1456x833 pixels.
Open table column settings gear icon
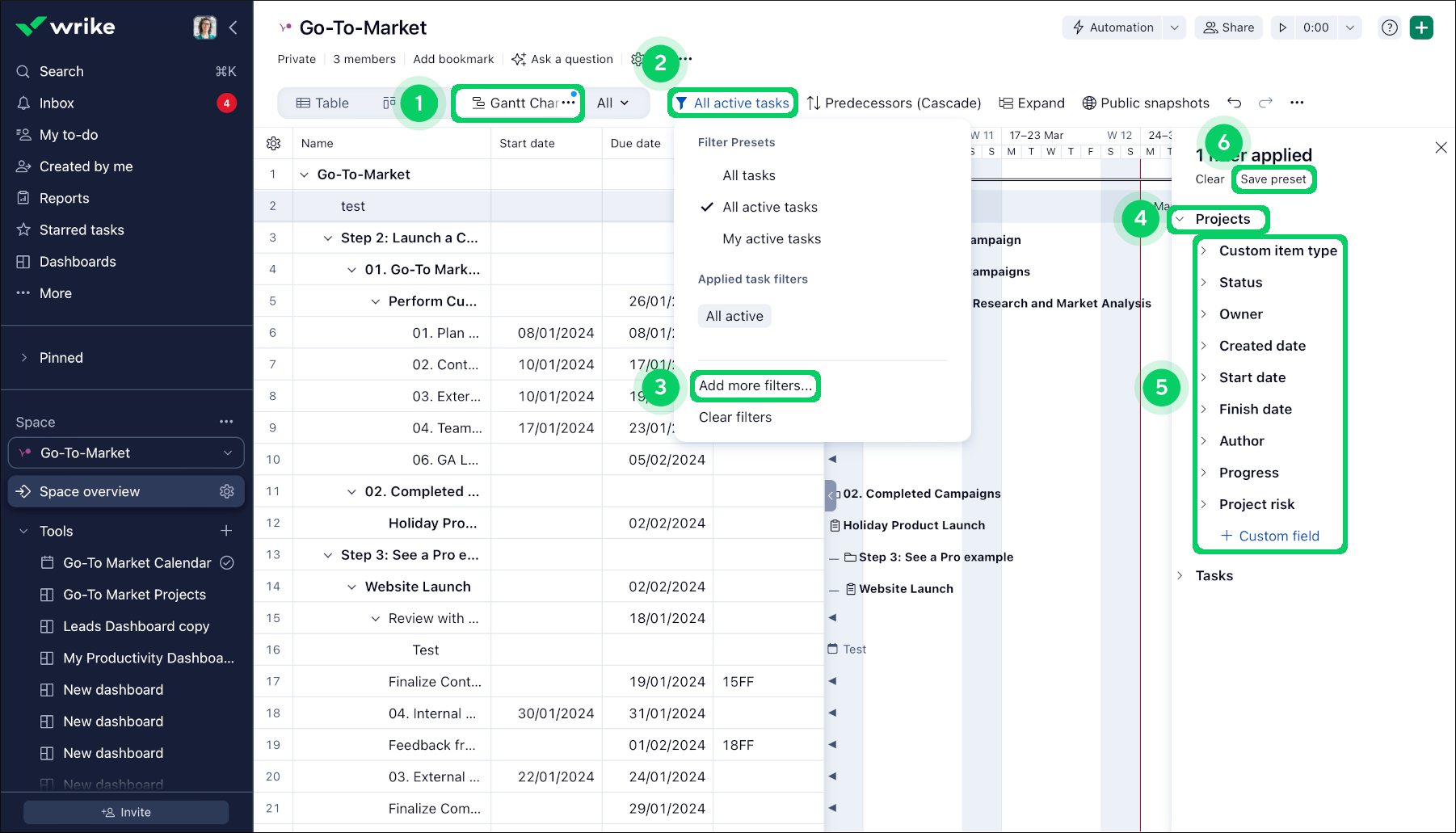(x=273, y=143)
